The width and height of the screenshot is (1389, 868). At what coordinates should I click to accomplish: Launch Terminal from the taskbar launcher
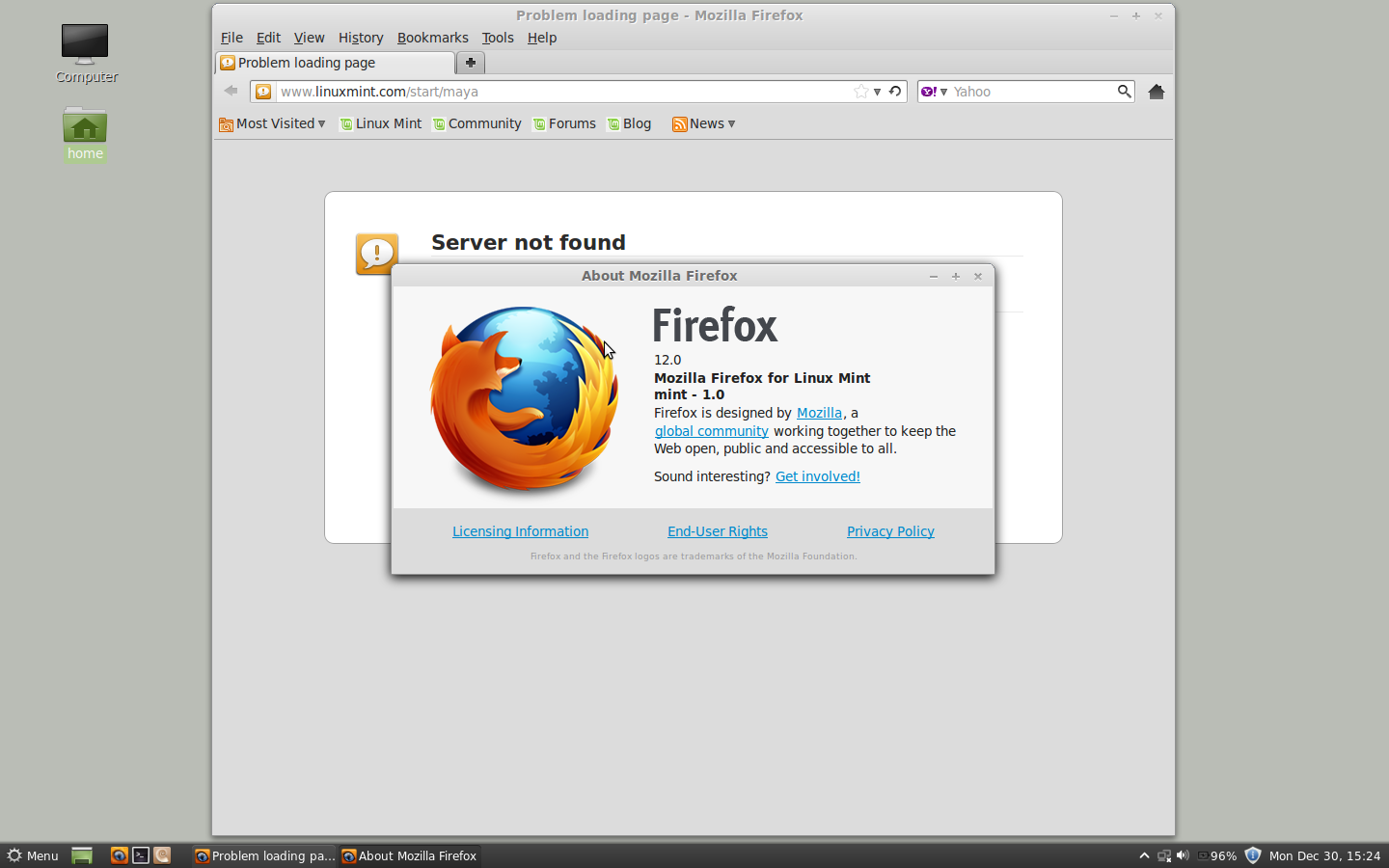(x=141, y=855)
